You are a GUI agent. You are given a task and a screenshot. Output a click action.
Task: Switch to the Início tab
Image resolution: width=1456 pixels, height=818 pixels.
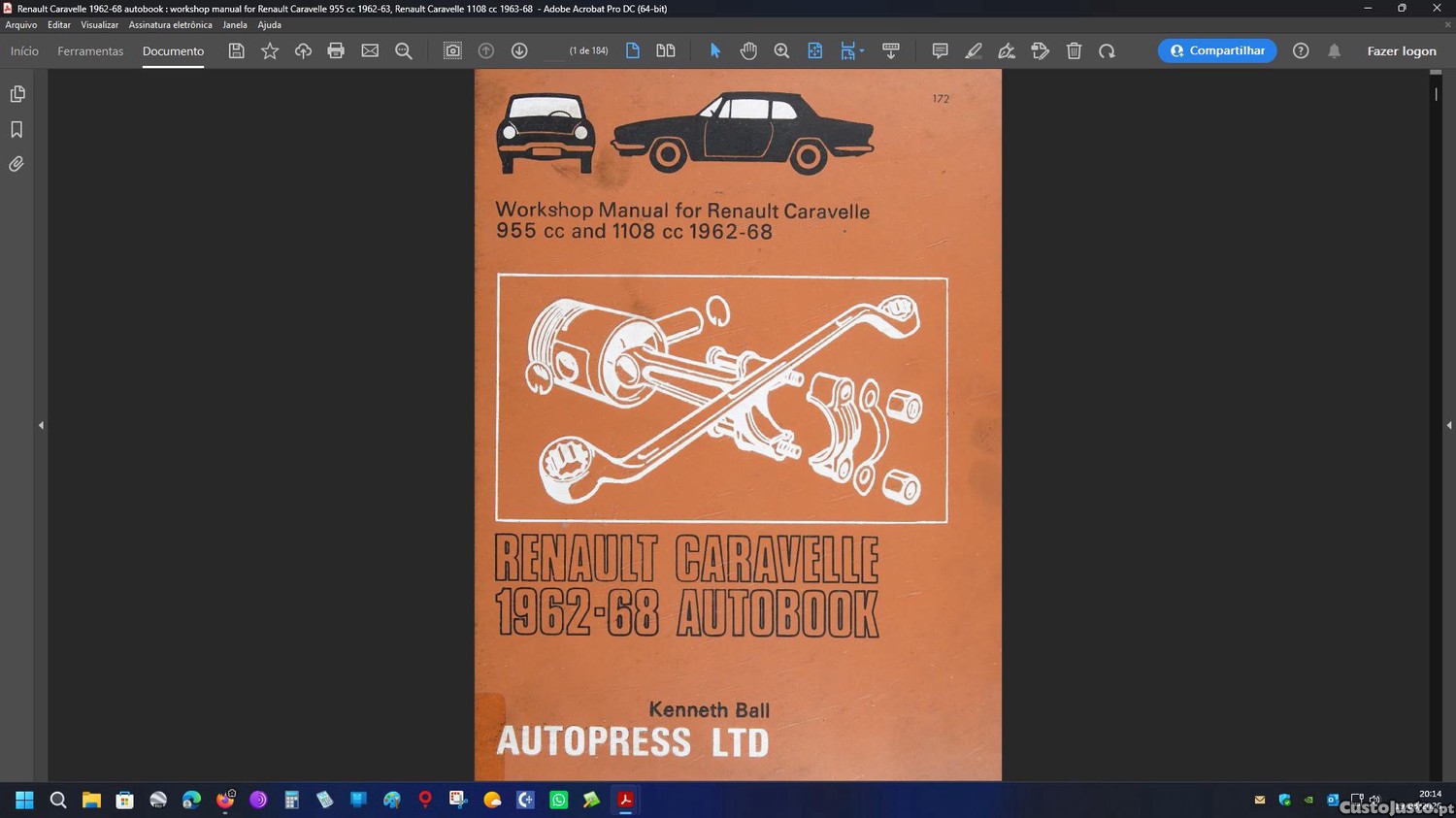pos(24,50)
